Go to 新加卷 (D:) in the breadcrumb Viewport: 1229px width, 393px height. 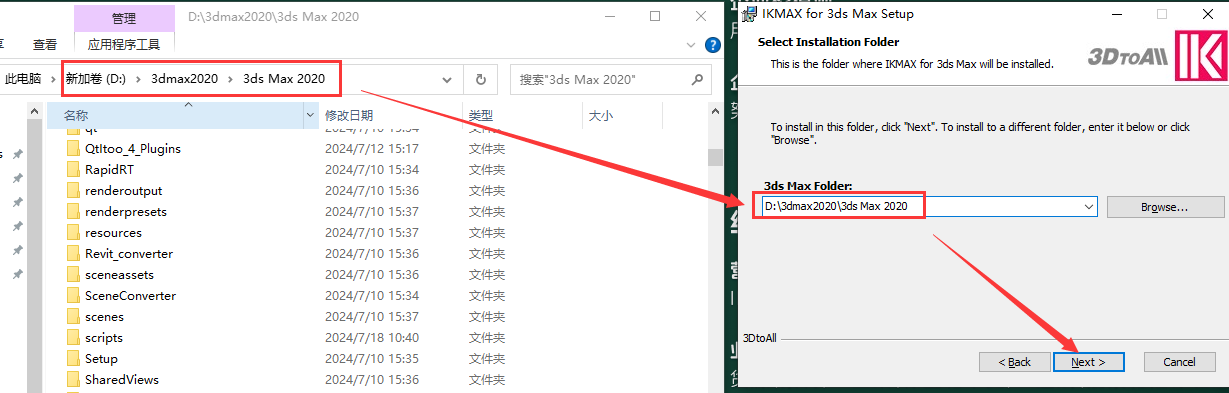[95, 78]
